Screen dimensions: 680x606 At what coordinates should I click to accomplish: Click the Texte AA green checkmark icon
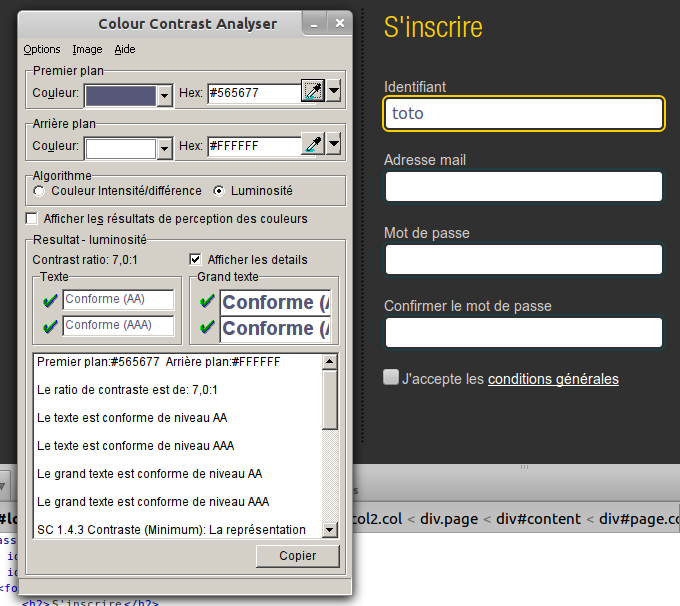point(50,300)
